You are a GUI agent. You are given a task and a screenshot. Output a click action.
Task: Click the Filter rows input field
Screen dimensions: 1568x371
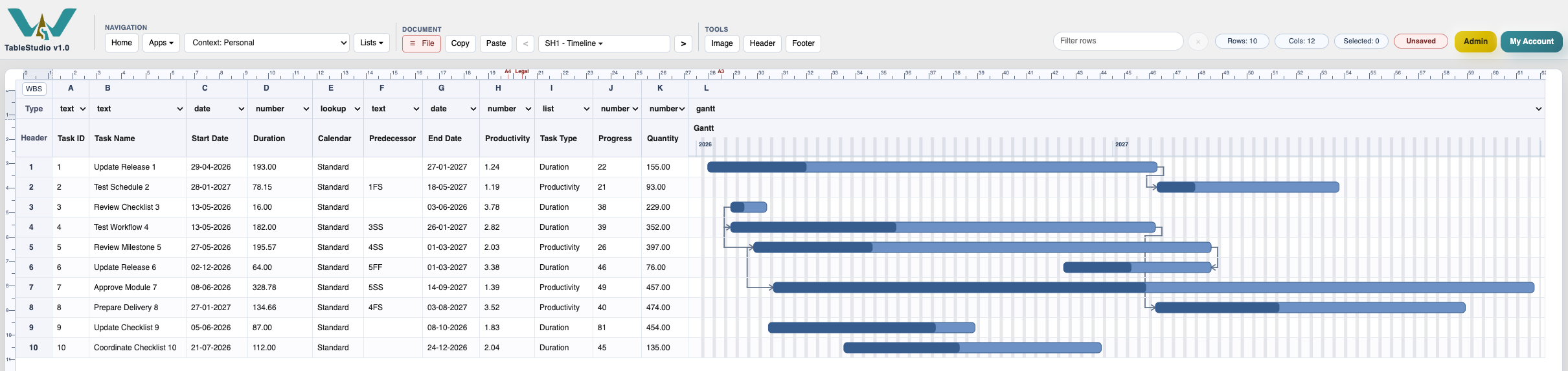point(1118,41)
